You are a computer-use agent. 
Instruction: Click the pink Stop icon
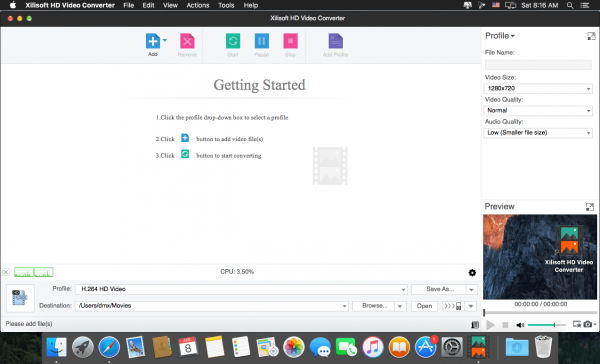pyautogui.click(x=290, y=41)
